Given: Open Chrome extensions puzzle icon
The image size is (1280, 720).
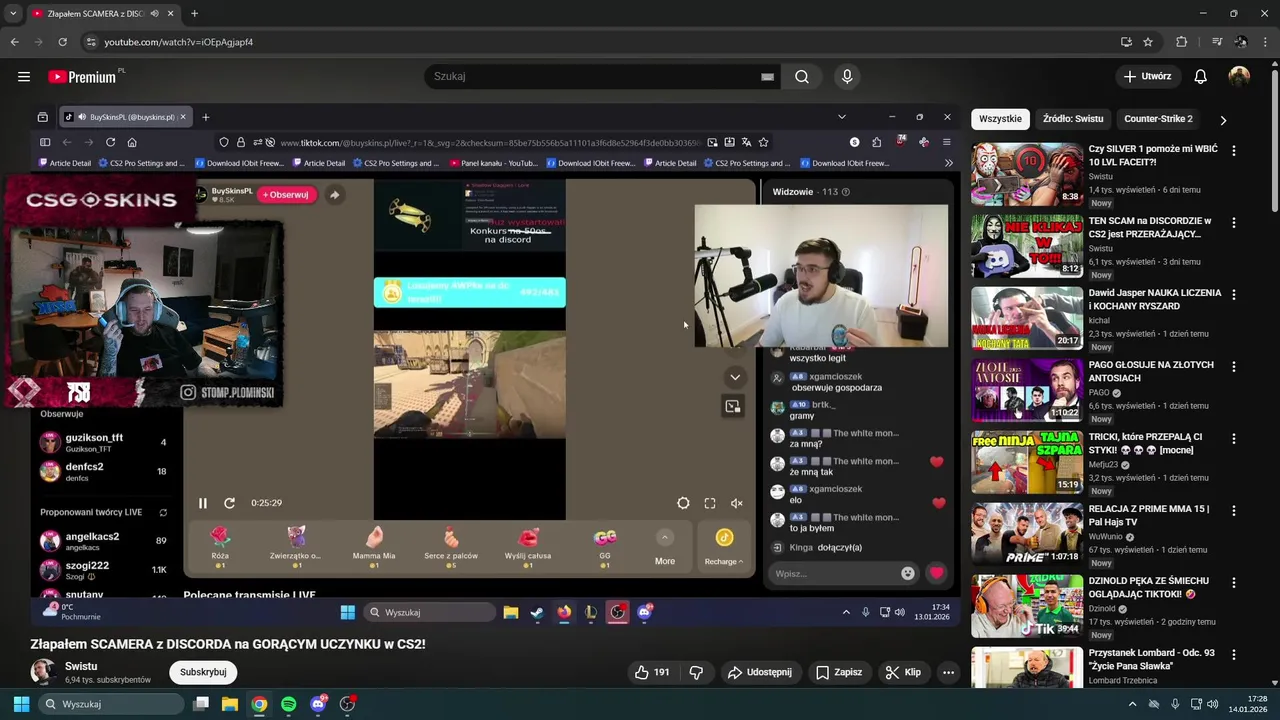Looking at the screenshot, I should click(x=1181, y=42).
